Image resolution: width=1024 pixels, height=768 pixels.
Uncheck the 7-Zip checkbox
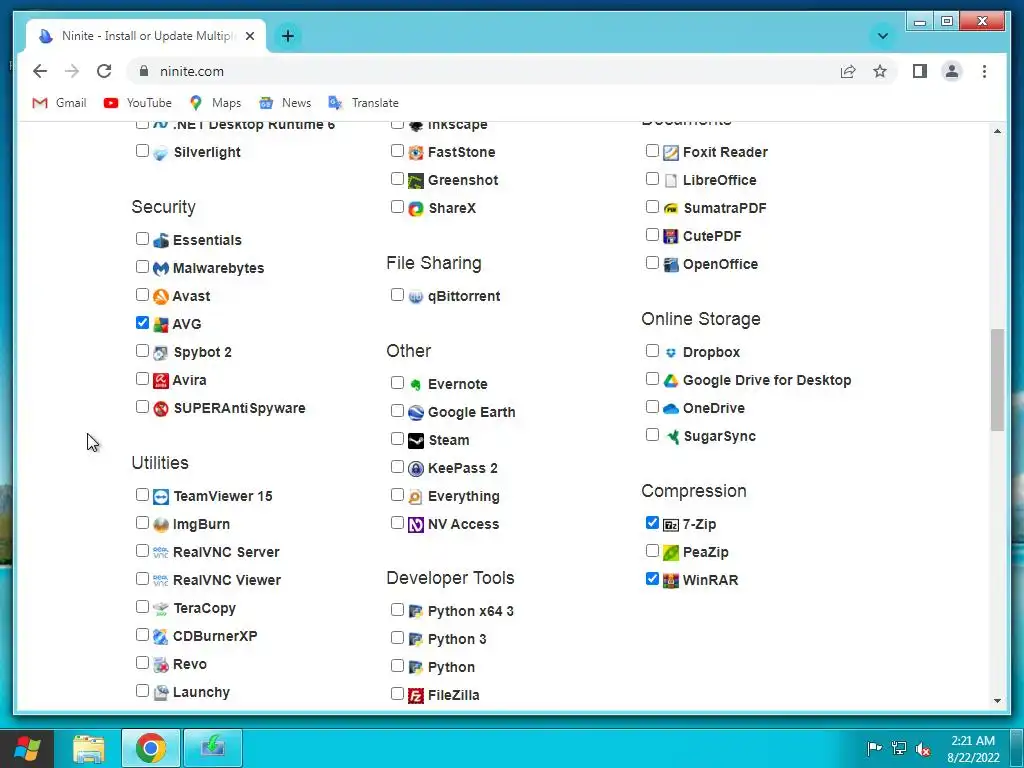[x=652, y=522]
